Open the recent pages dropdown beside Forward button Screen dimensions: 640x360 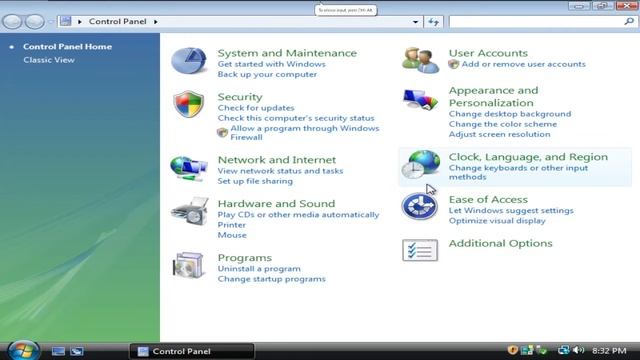click(x=51, y=22)
